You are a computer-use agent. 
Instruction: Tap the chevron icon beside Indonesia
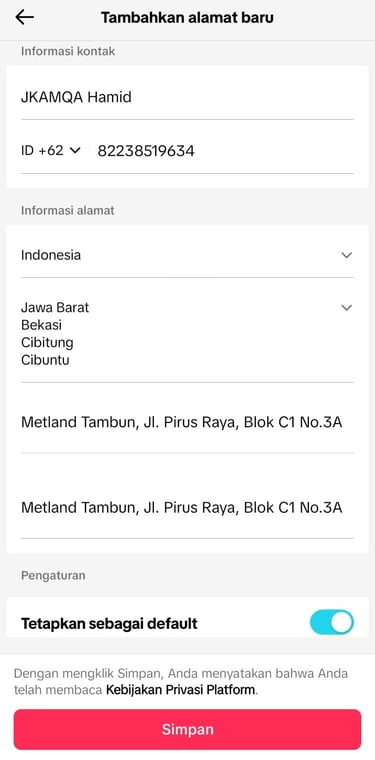pos(346,255)
